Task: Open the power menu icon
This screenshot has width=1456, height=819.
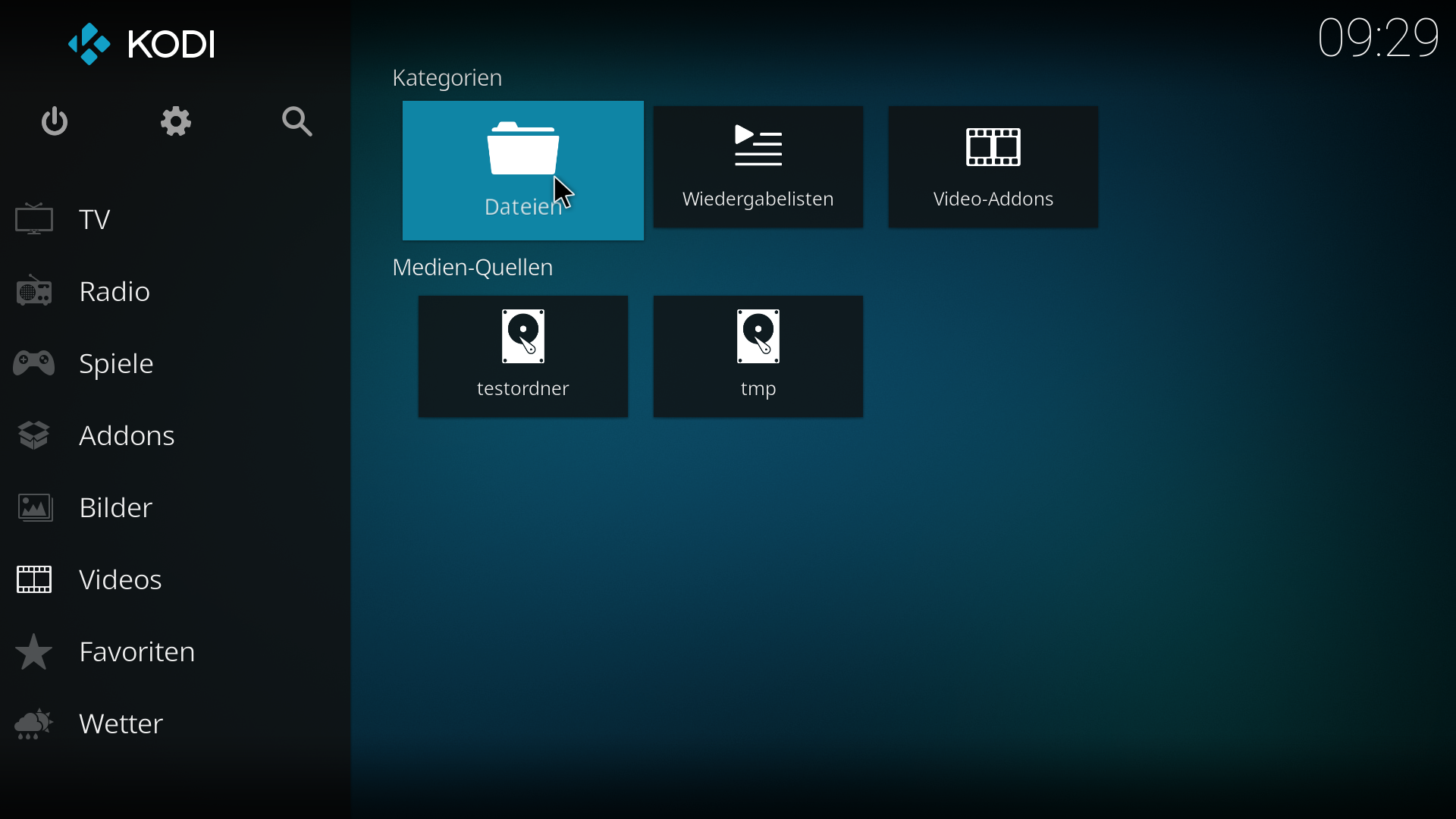Action: (55, 121)
